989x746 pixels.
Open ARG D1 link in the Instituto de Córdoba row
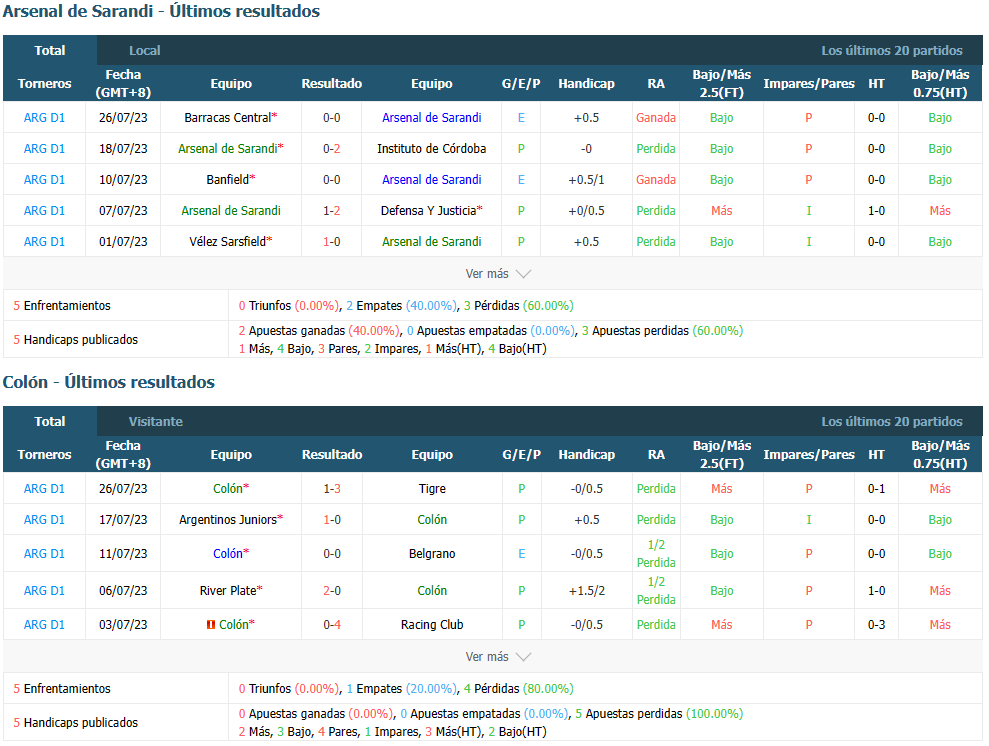44,149
